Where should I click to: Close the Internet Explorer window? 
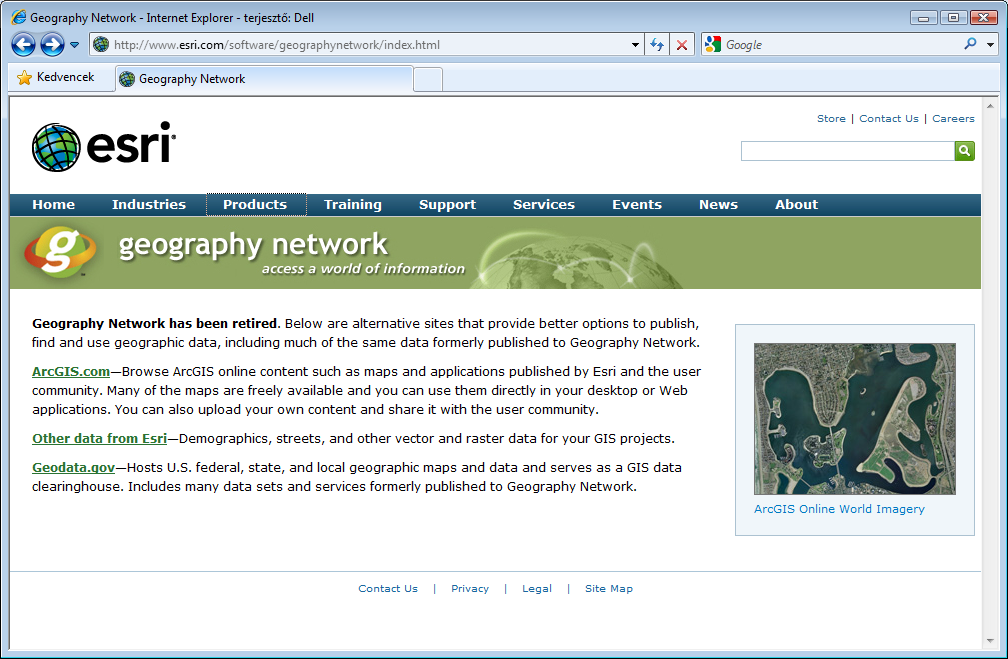(984, 18)
